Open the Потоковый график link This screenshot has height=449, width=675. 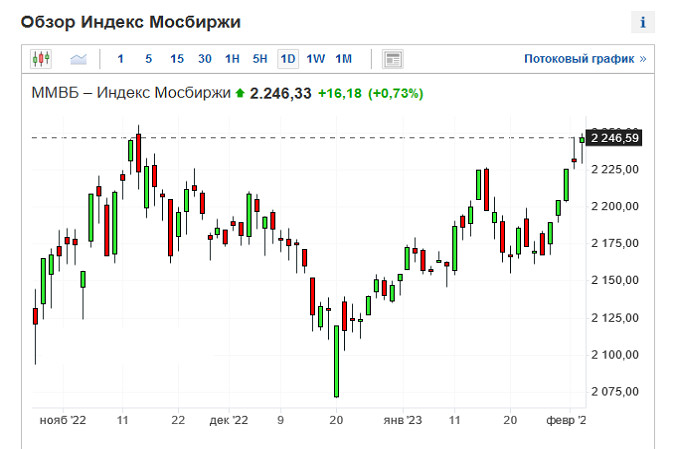pos(584,59)
